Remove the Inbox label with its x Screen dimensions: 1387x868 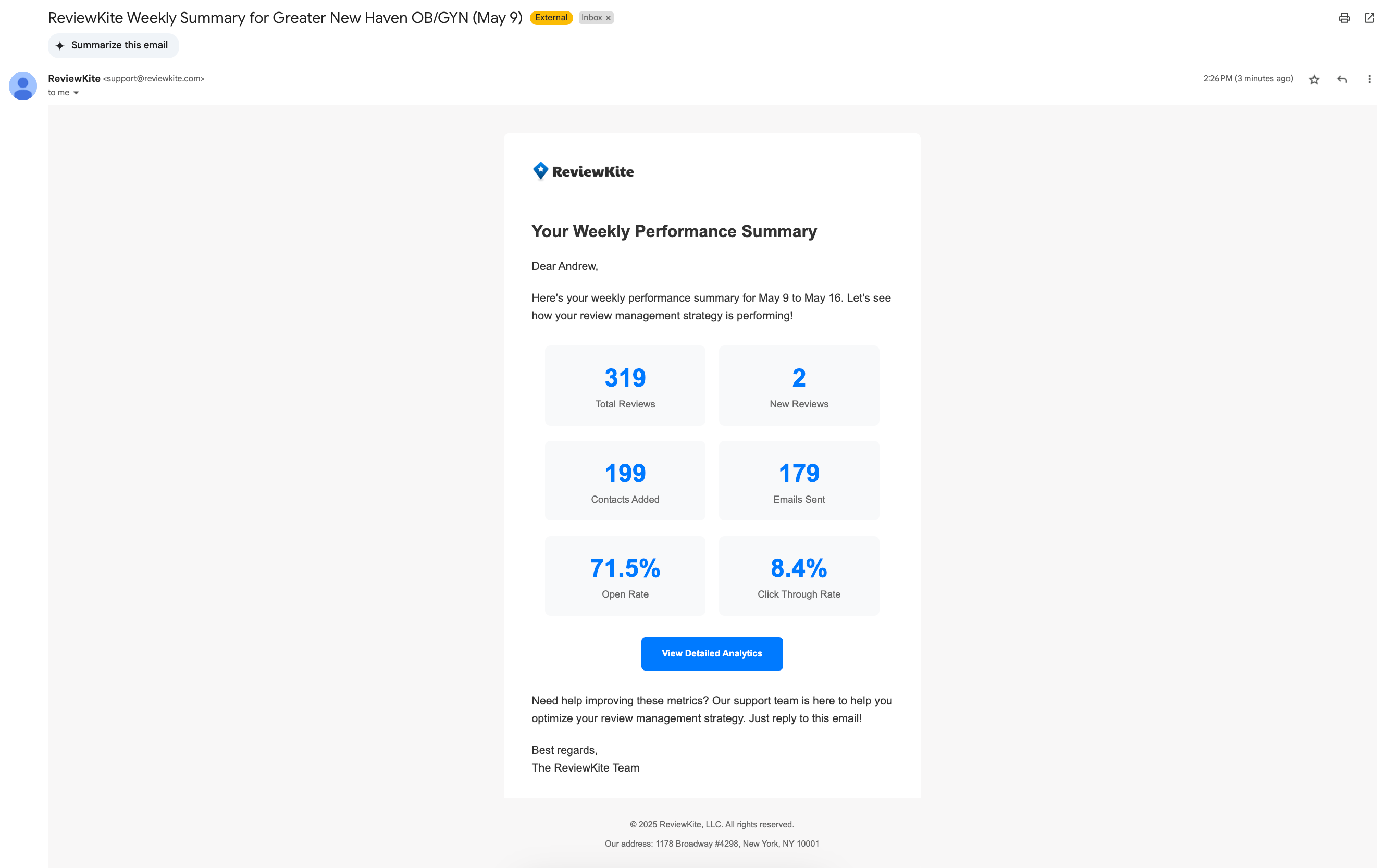[608, 18]
